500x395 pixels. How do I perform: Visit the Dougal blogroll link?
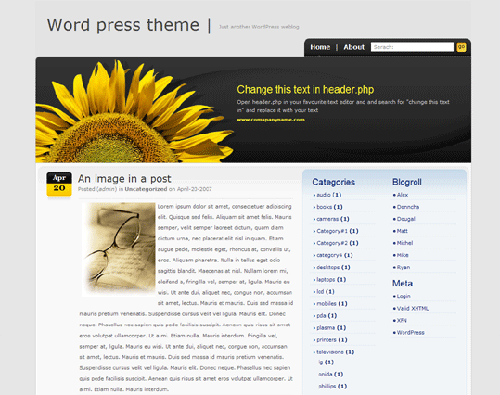point(406,219)
